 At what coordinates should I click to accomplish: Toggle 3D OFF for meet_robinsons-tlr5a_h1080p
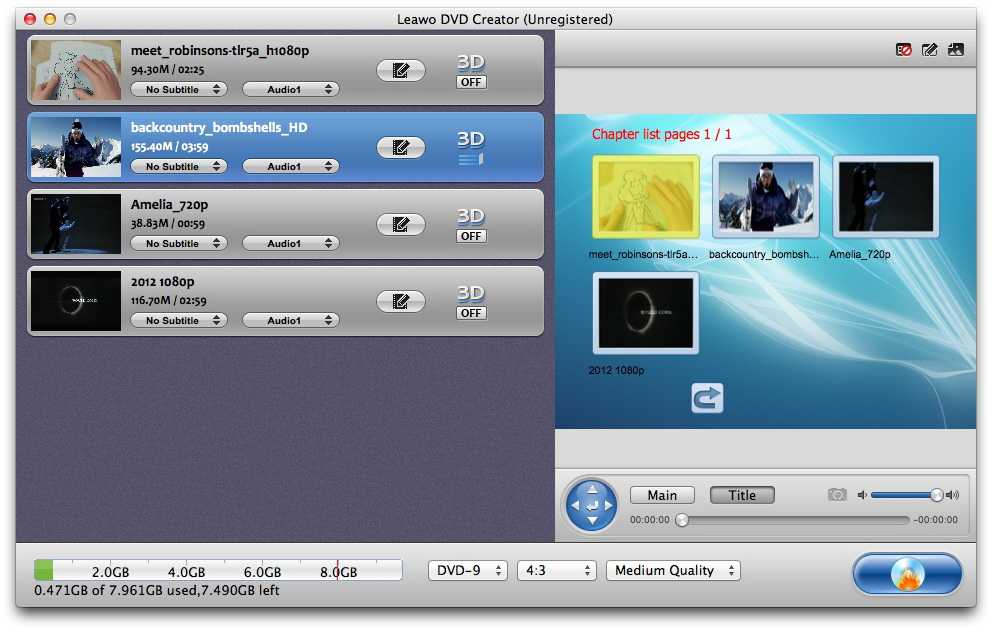click(471, 82)
